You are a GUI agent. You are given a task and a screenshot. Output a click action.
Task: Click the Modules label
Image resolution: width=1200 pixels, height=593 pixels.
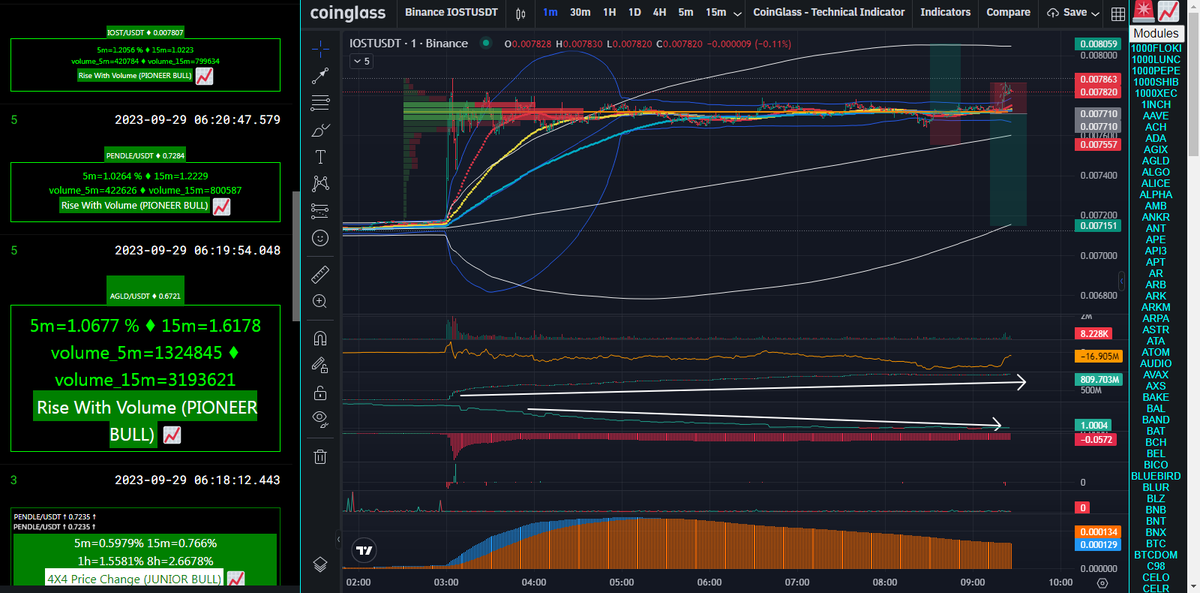coord(1155,33)
